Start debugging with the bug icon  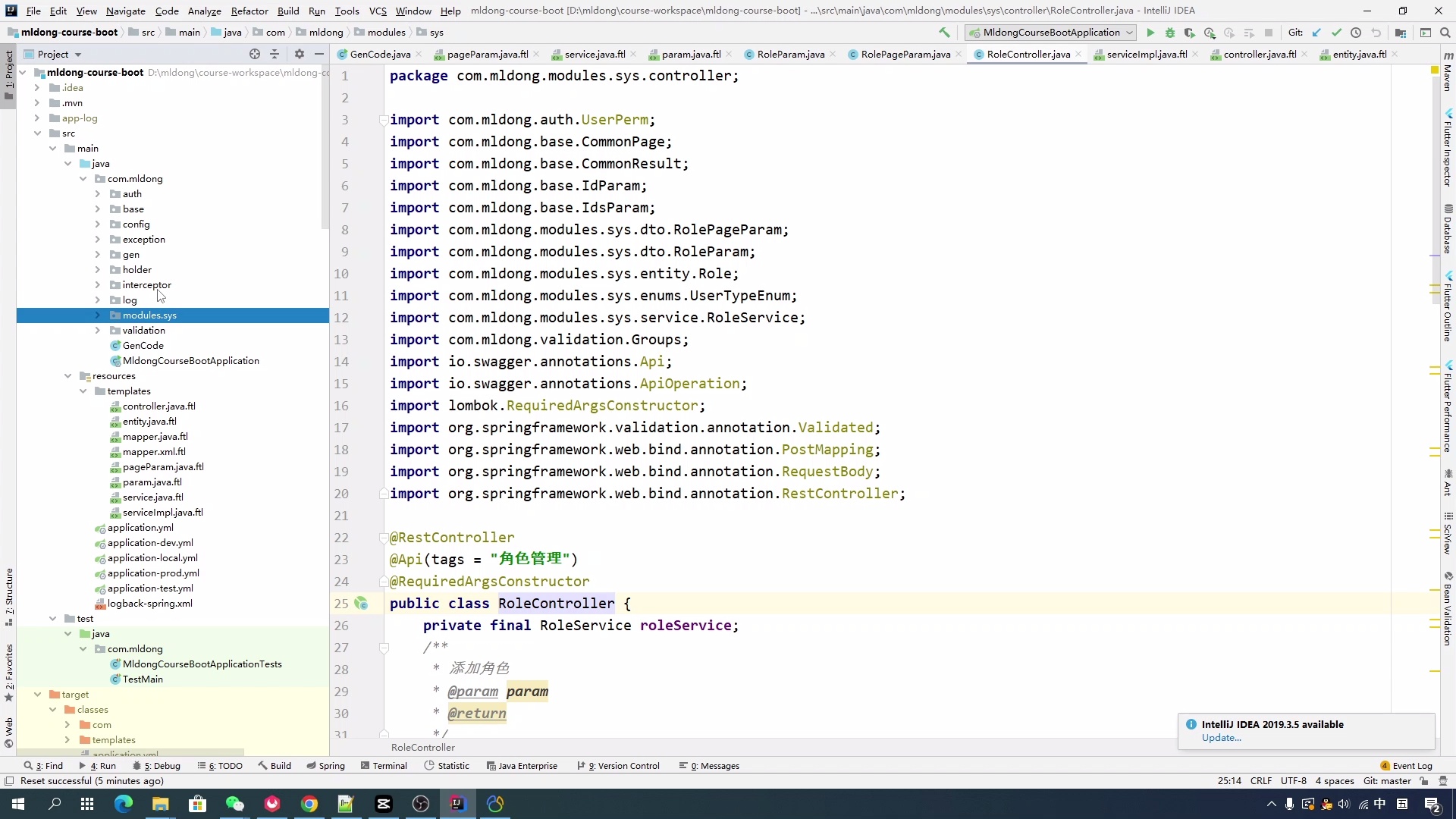(x=1170, y=33)
